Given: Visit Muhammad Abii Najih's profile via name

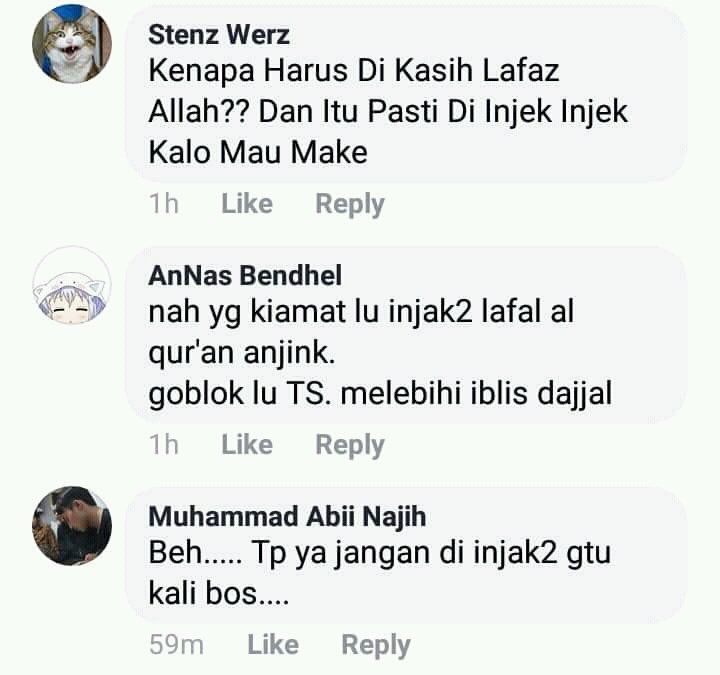Looking at the screenshot, I should pyautogui.click(x=287, y=516).
